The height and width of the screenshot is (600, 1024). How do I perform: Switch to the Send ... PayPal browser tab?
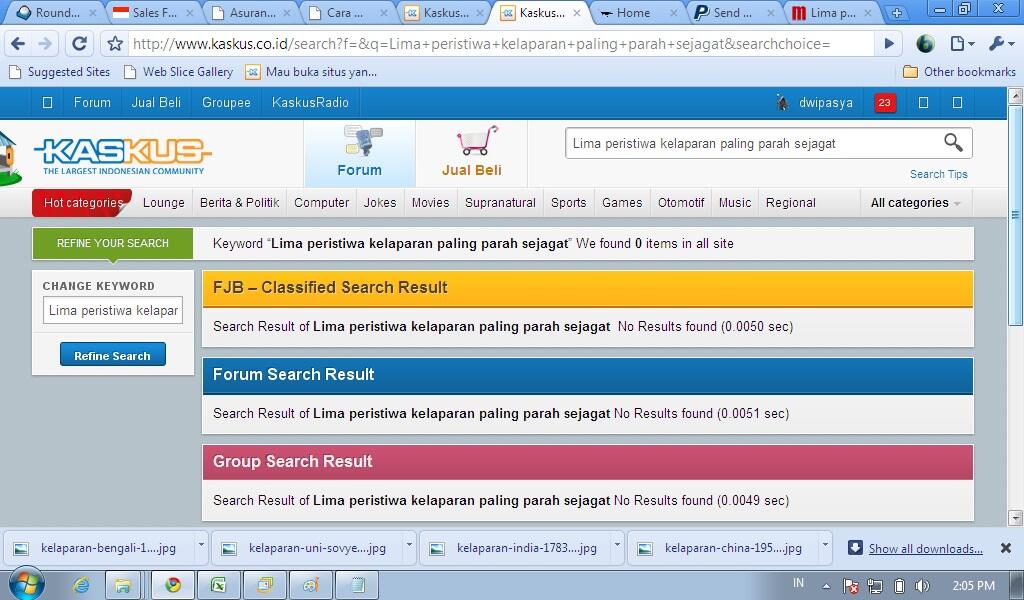pos(733,12)
